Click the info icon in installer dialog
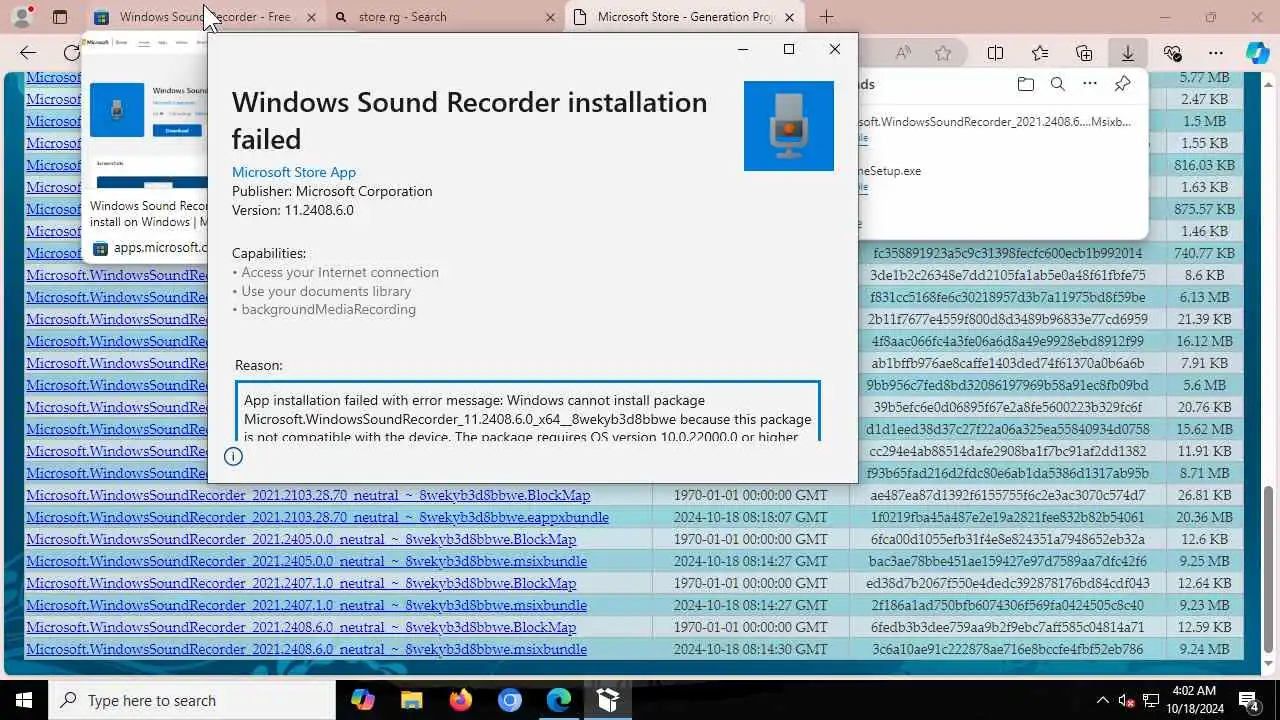The image size is (1280, 720). [233, 456]
